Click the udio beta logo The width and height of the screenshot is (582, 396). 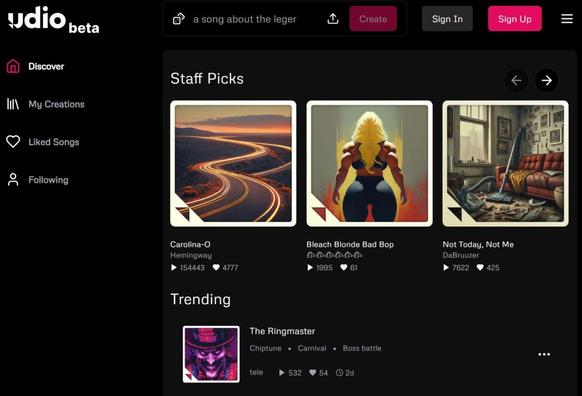(x=54, y=20)
